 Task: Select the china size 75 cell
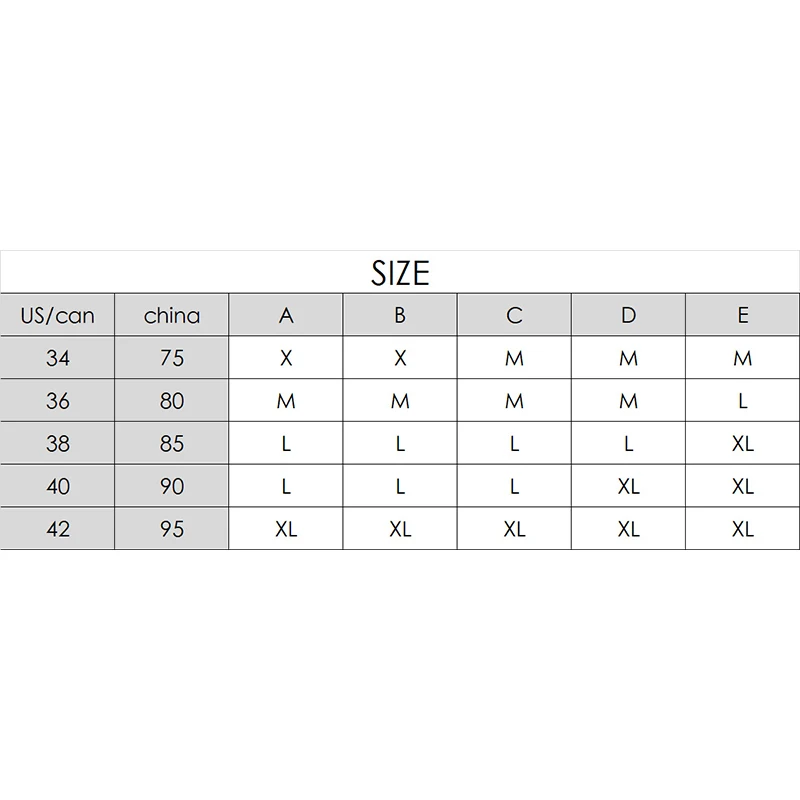tap(171, 358)
